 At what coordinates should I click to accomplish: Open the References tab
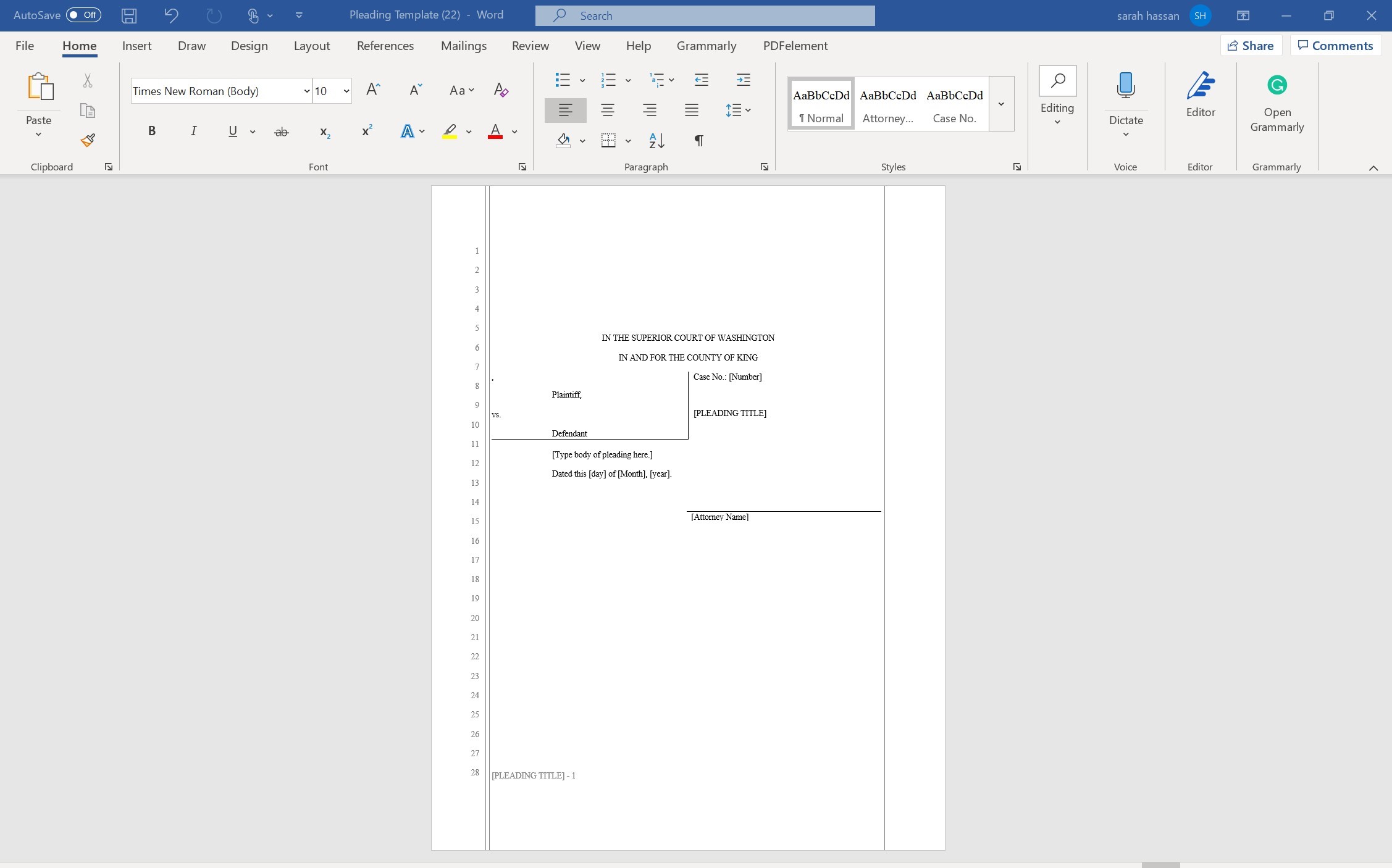point(385,46)
